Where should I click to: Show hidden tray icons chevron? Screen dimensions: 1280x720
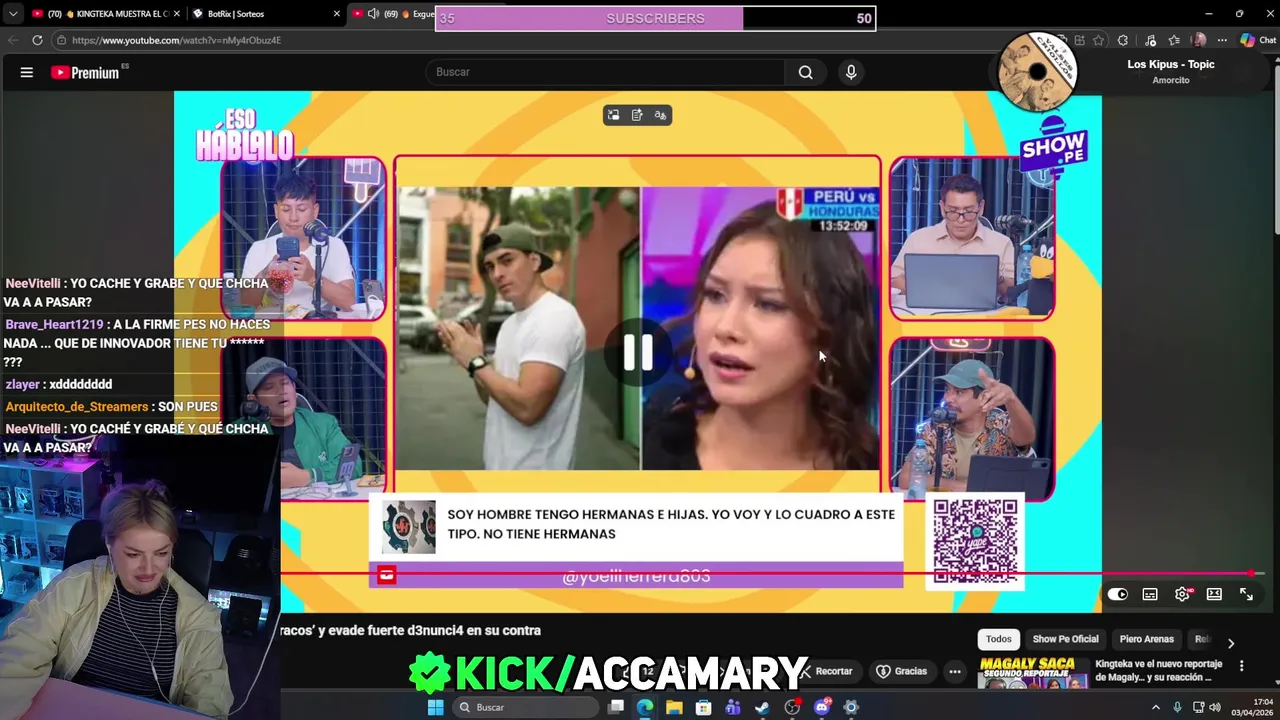1156,707
